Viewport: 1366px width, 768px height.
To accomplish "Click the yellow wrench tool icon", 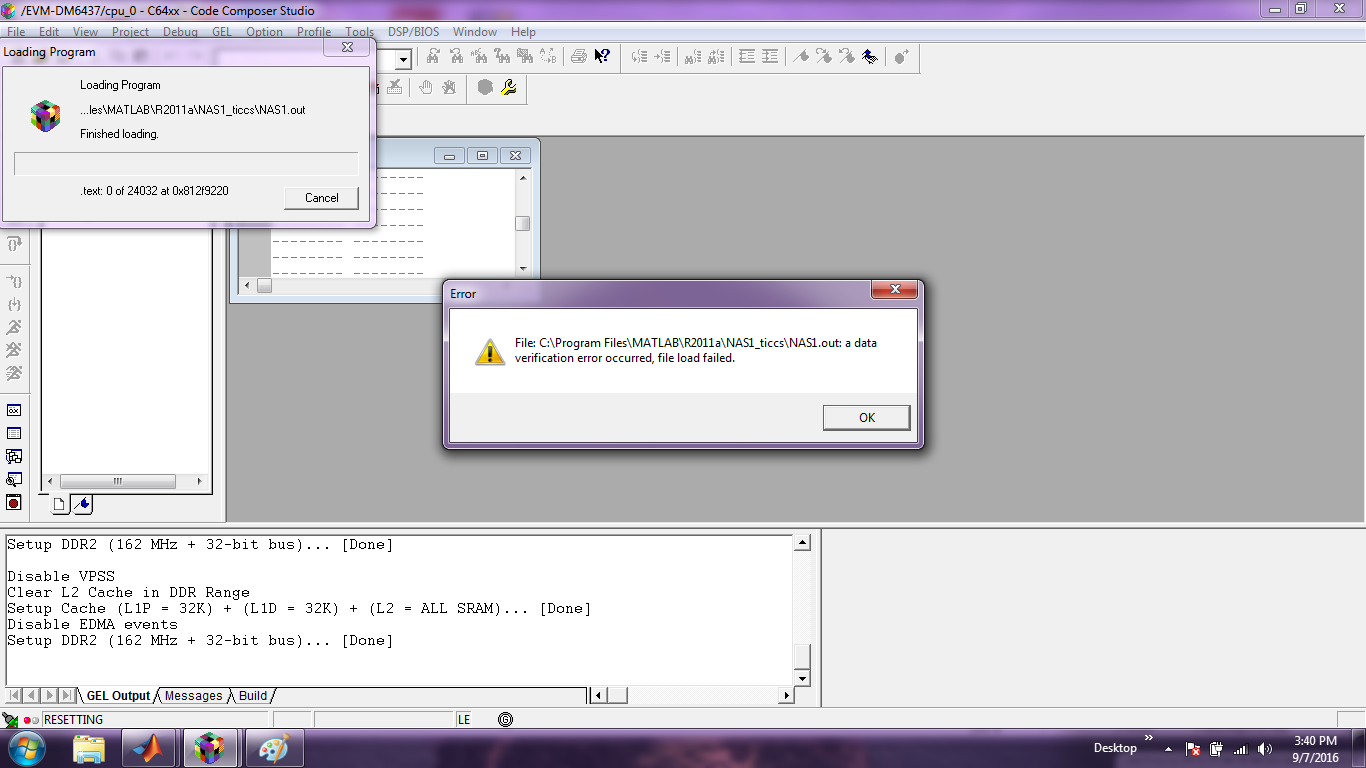I will [509, 88].
